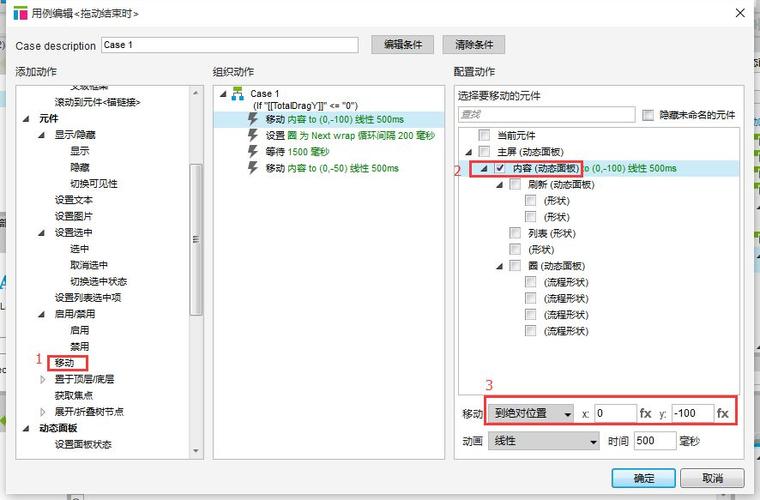Select the 移动 action in 添加动作
This screenshot has height=500, width=760.
pyautogui.click(x=64, y=362)
